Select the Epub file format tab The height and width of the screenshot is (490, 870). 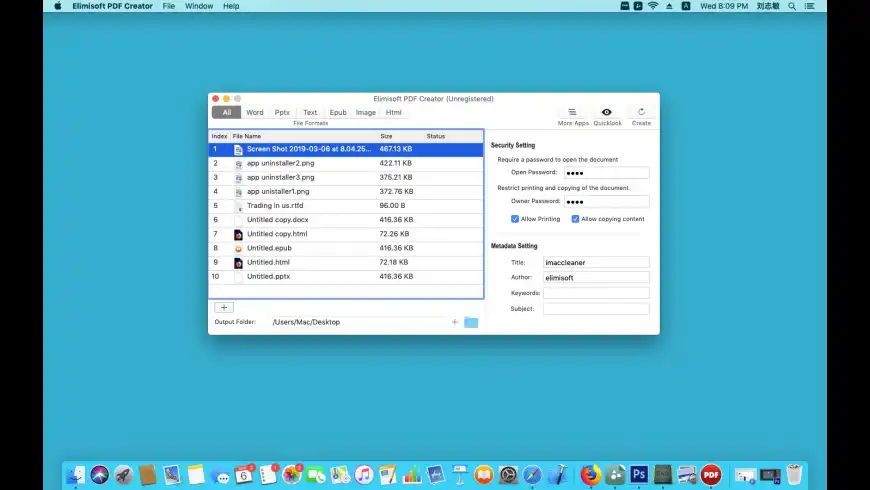pyautogui.click(x=338, y=112)
